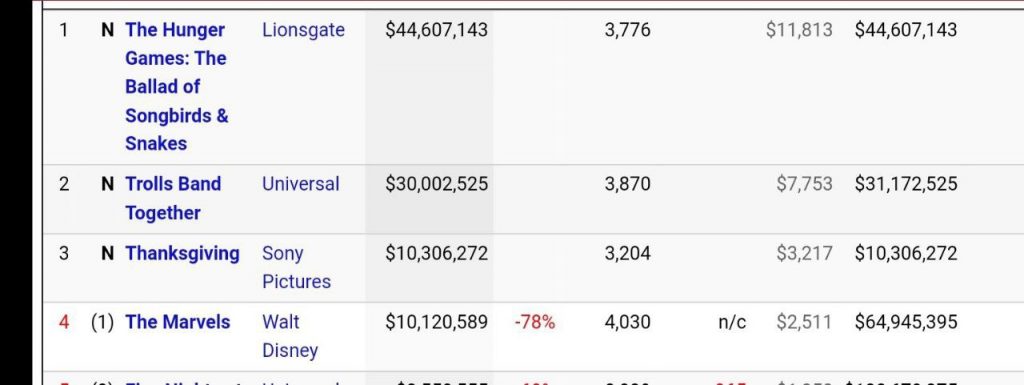This screenshot has height=385, width=1024.
Task: Open the Thanksgiving movie link
Action: pos(182,253)
